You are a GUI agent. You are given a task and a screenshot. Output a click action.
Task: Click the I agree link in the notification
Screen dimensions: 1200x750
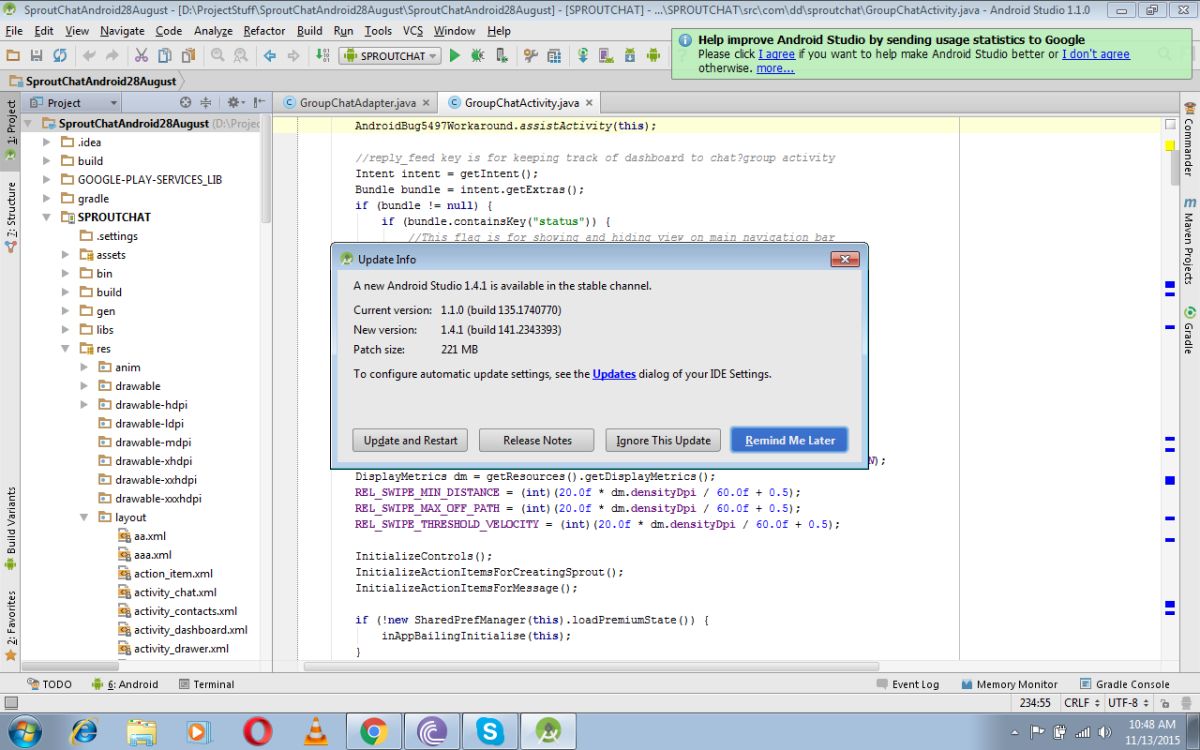(x=777, y=54)
